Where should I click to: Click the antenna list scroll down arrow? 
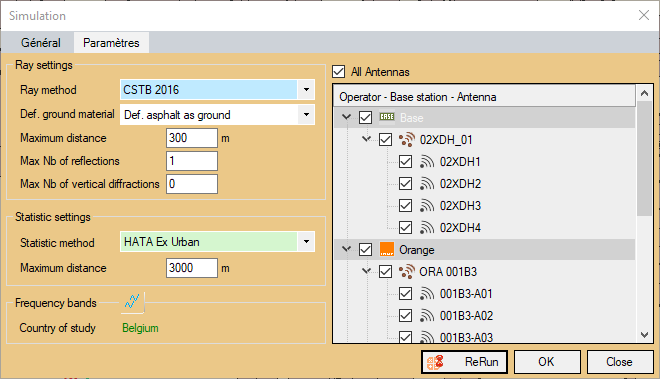pos(644,335)
